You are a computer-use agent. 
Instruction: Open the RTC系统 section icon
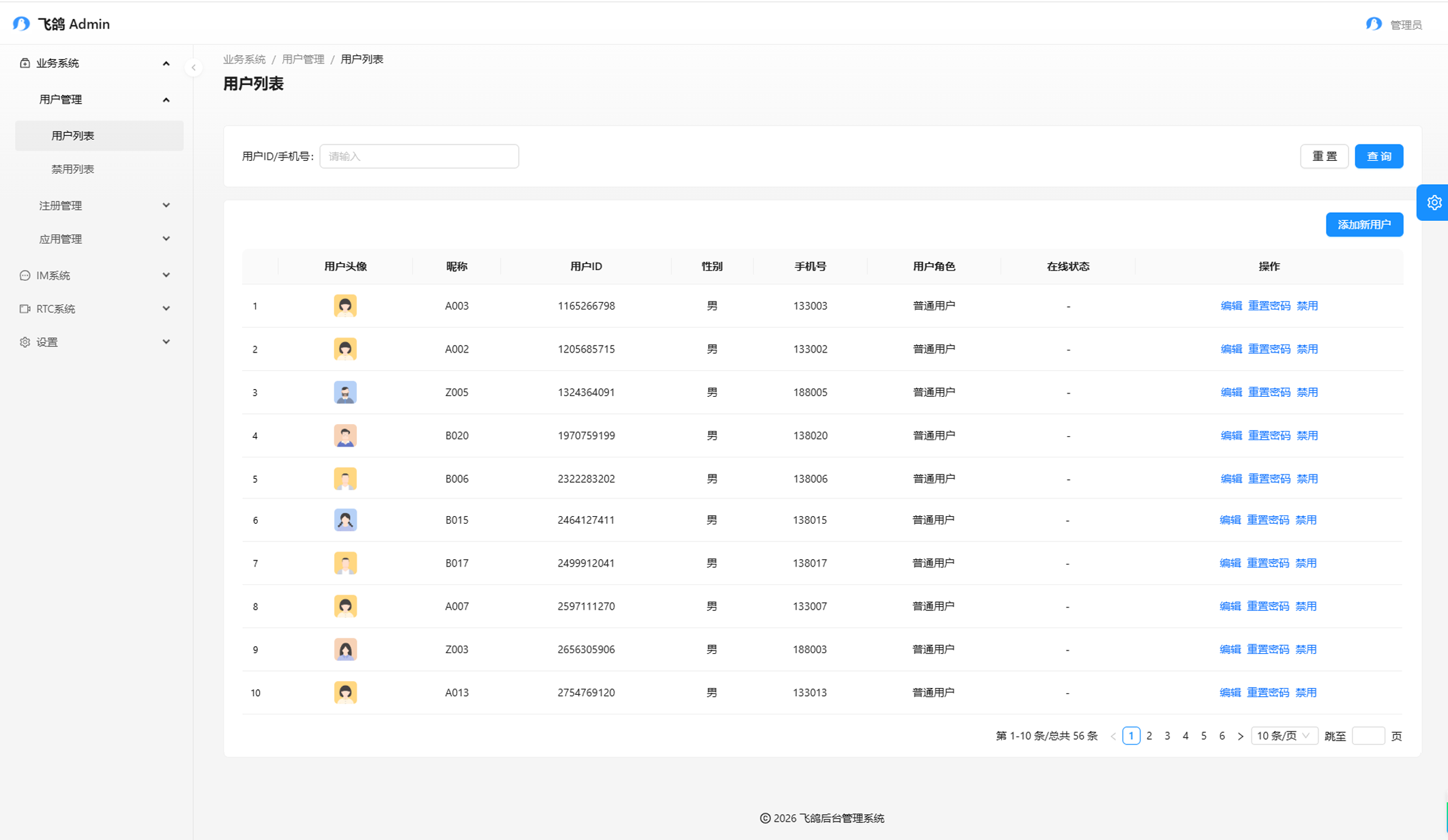point(25,308)
